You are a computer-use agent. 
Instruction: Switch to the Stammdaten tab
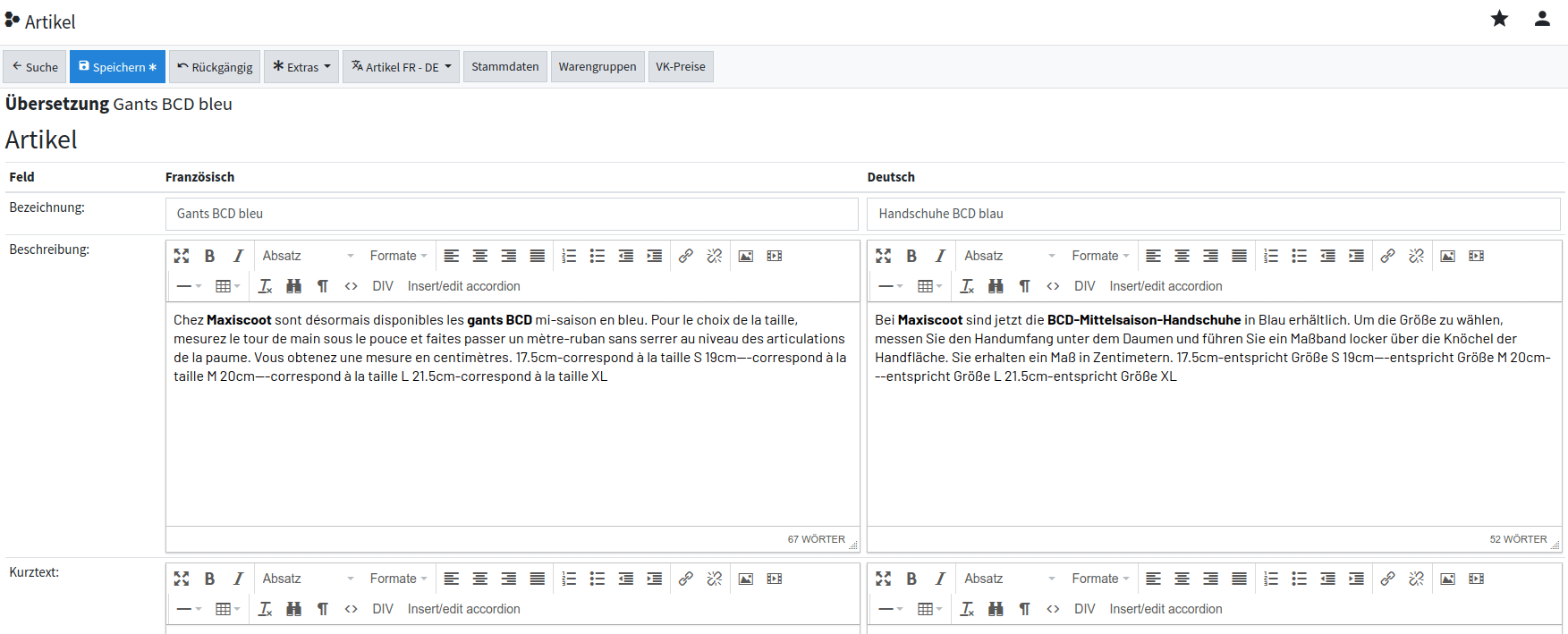pyautogui.click(x=504, y=67)
